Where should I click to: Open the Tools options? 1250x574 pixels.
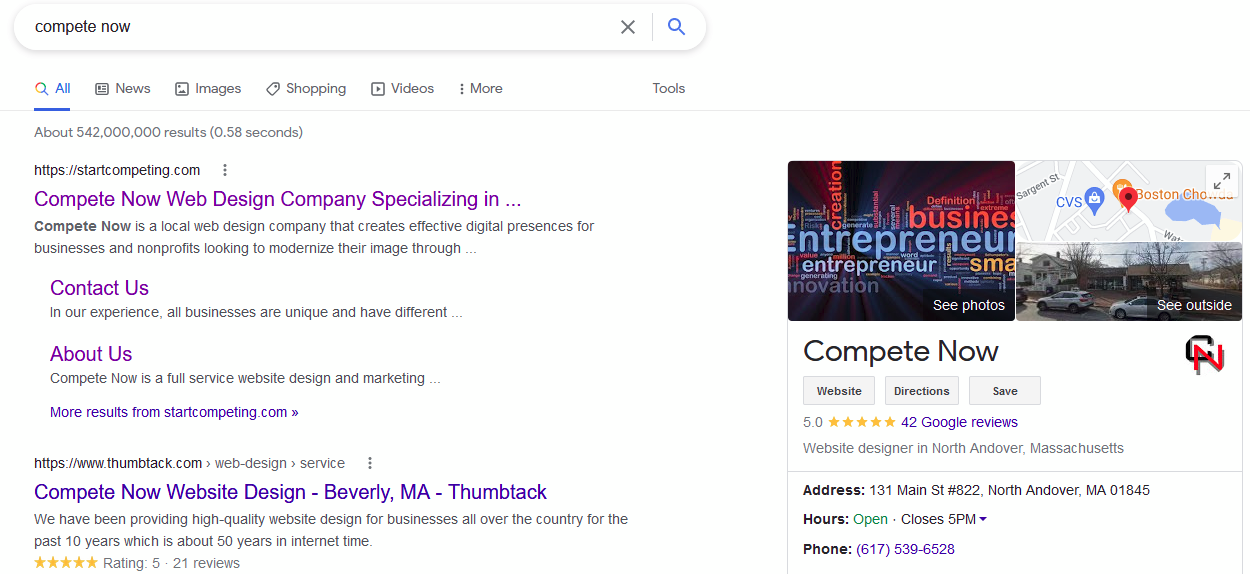(x=668, y=88)
